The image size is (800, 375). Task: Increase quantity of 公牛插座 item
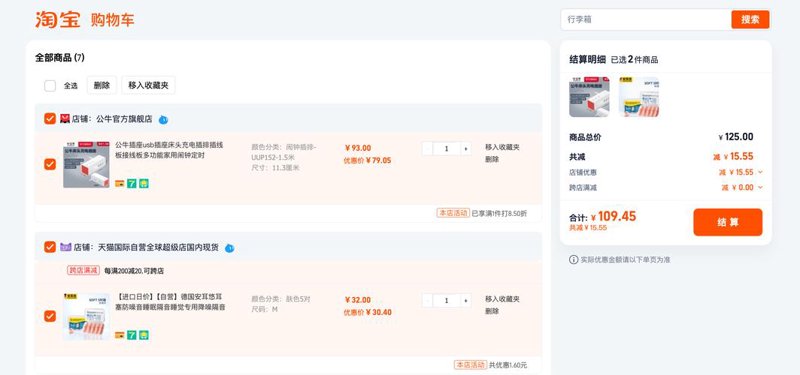pyautogui.click(x=465, y=148)
